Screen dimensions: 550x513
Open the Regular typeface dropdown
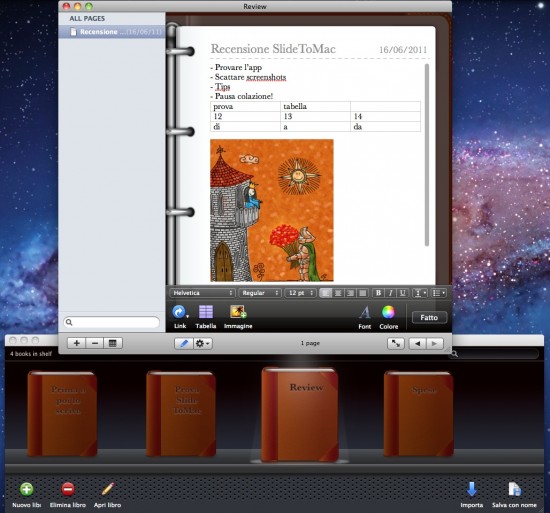[259, 293]
